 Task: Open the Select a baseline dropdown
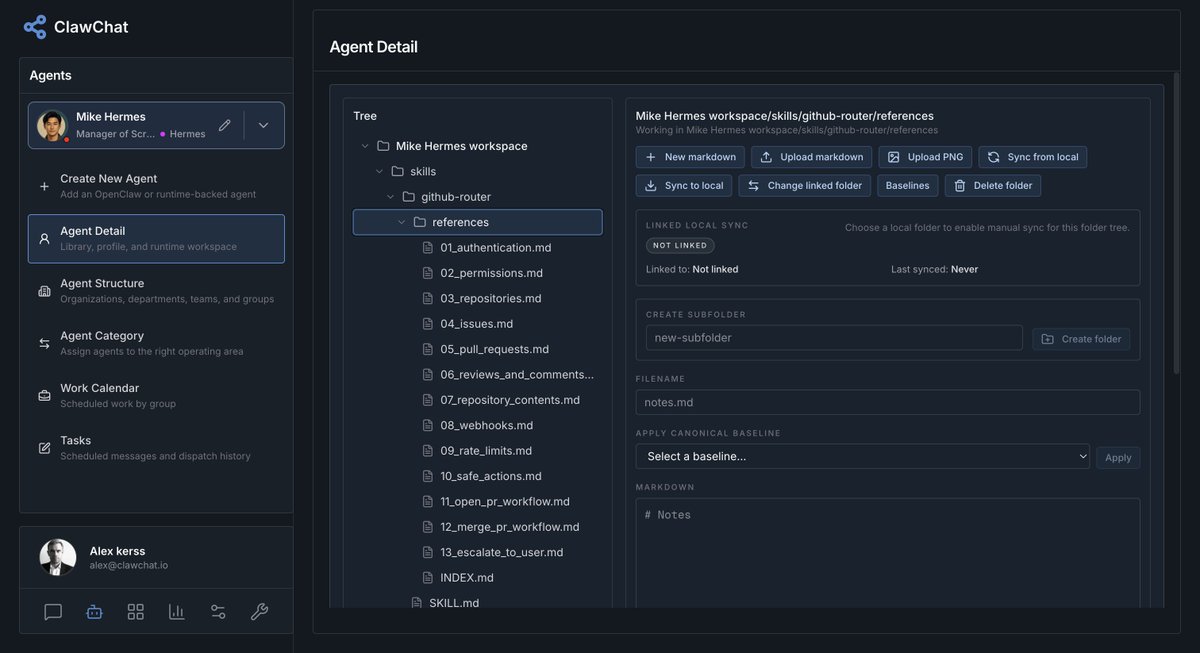click(x=863, y=457)
